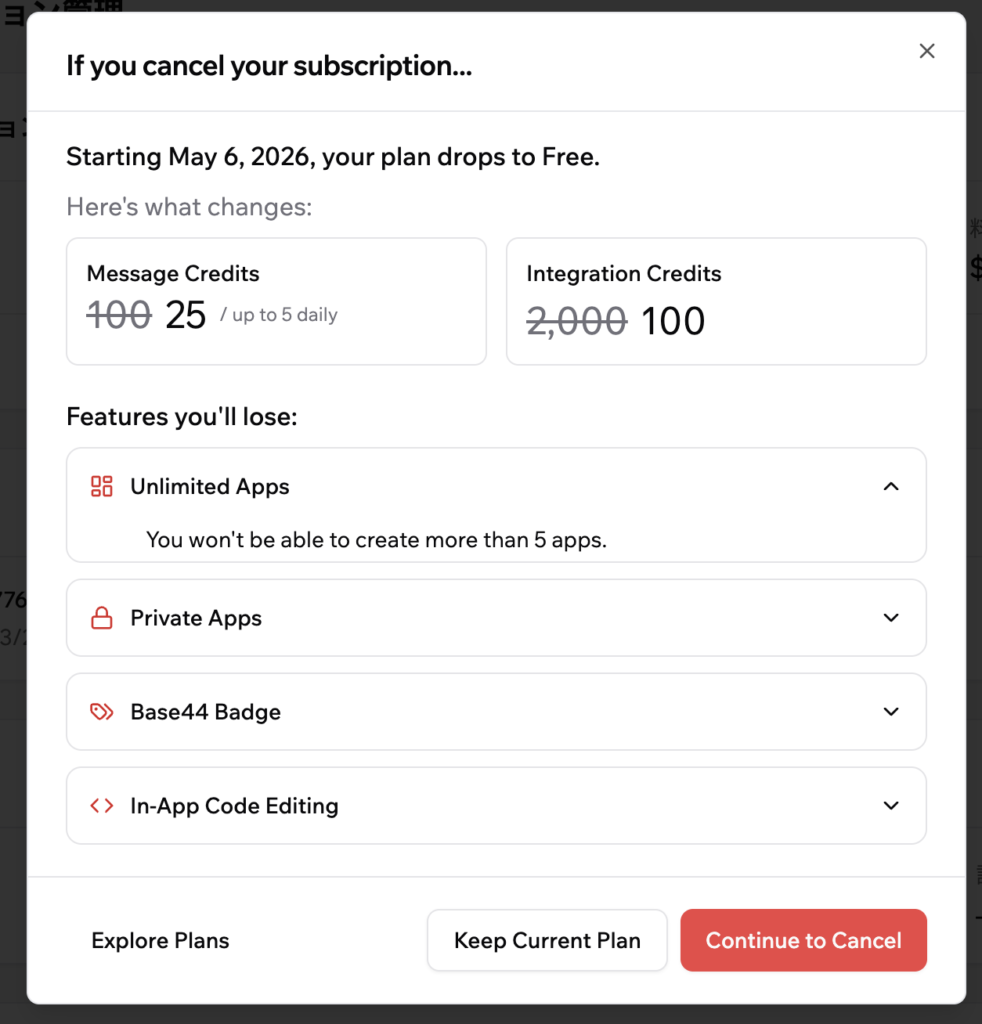
Task: Click the Unlimited Apps row title
Action: [210, 487]
